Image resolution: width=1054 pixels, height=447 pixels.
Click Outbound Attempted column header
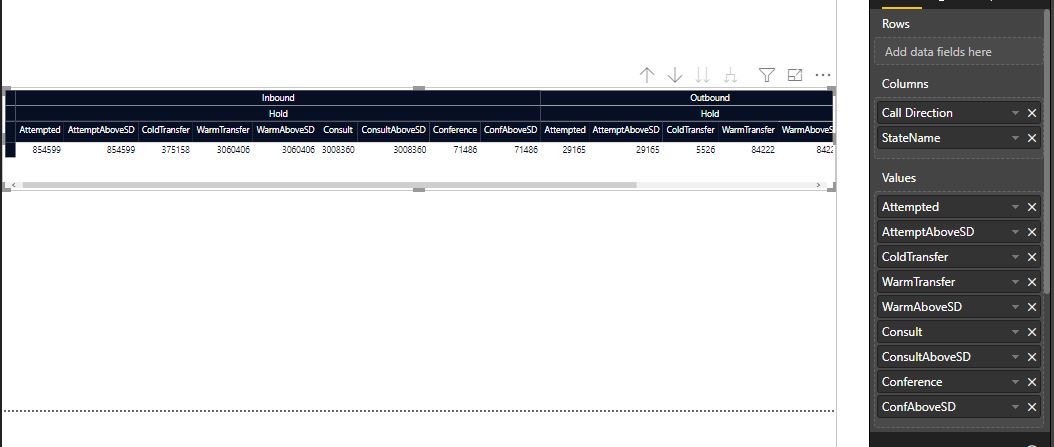tap(565, 130)
